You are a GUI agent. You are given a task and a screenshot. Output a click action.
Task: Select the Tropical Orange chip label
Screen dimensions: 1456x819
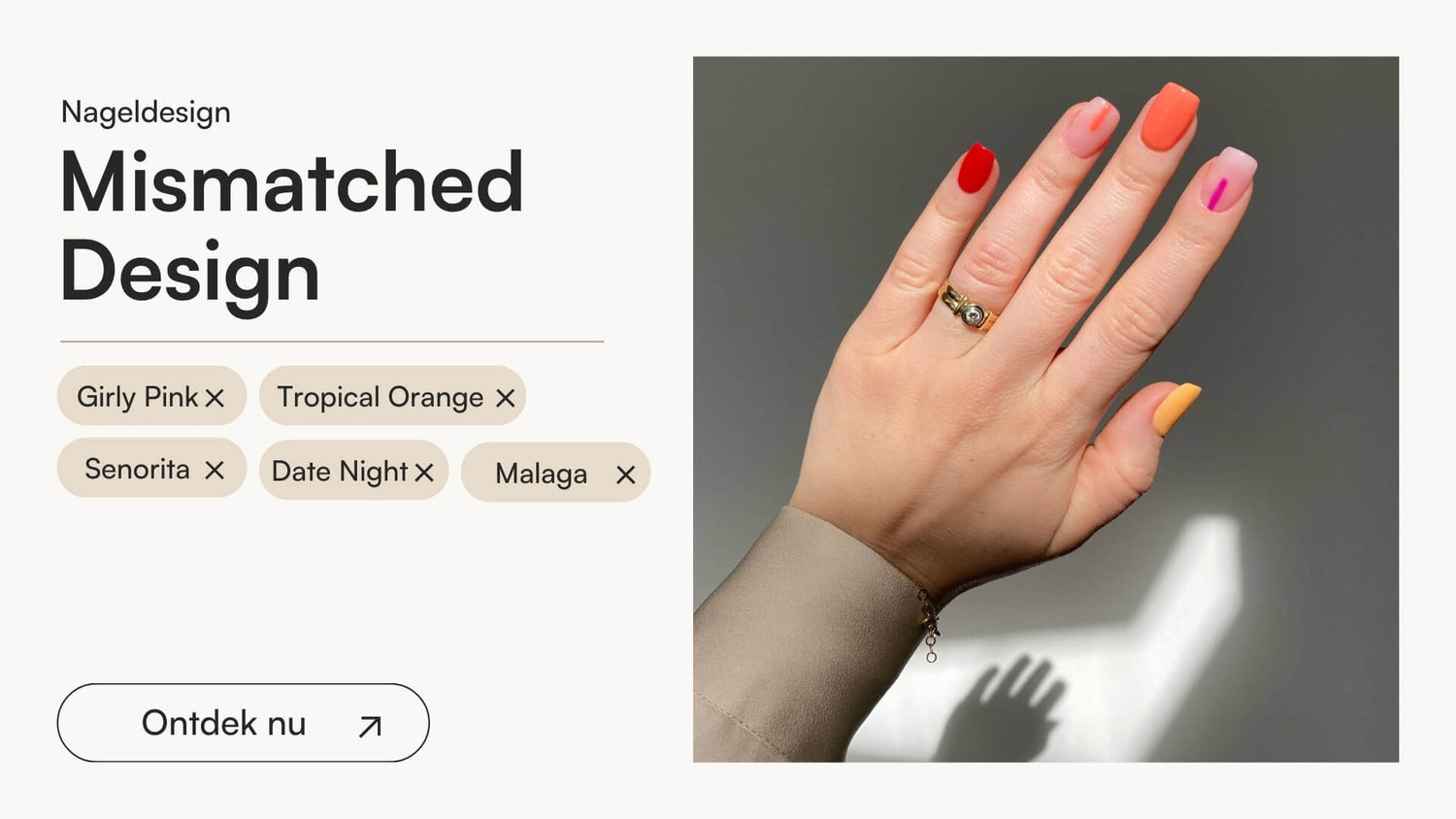point(380,397)
